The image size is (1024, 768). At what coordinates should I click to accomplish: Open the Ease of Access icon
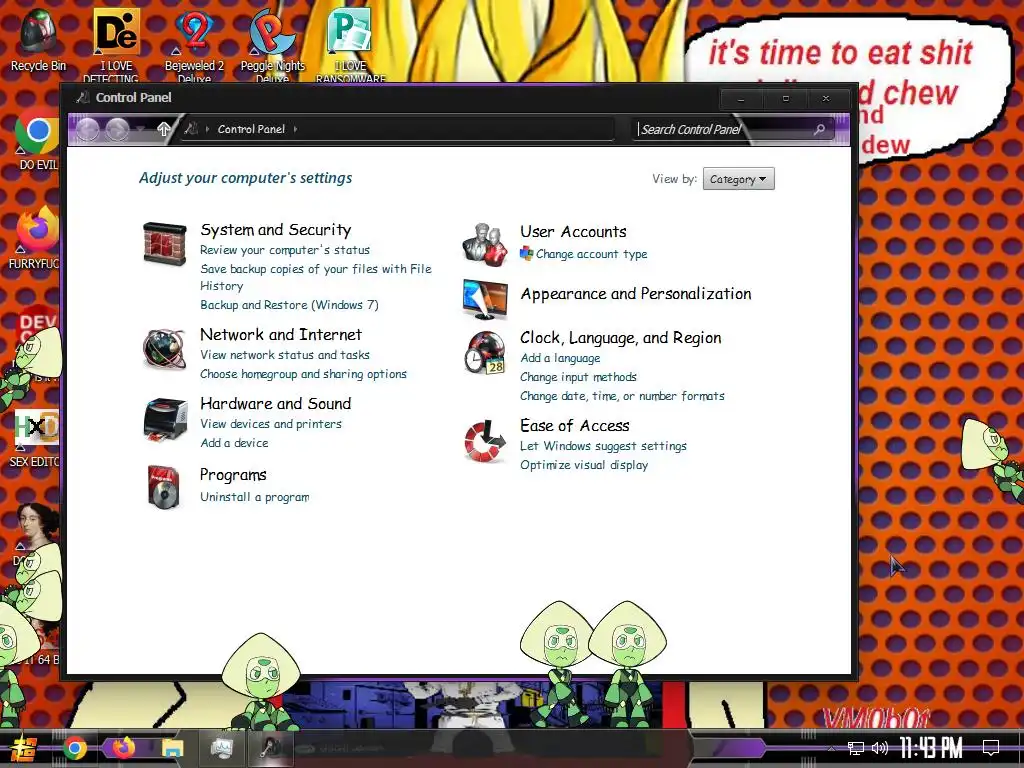pos(485,441)
